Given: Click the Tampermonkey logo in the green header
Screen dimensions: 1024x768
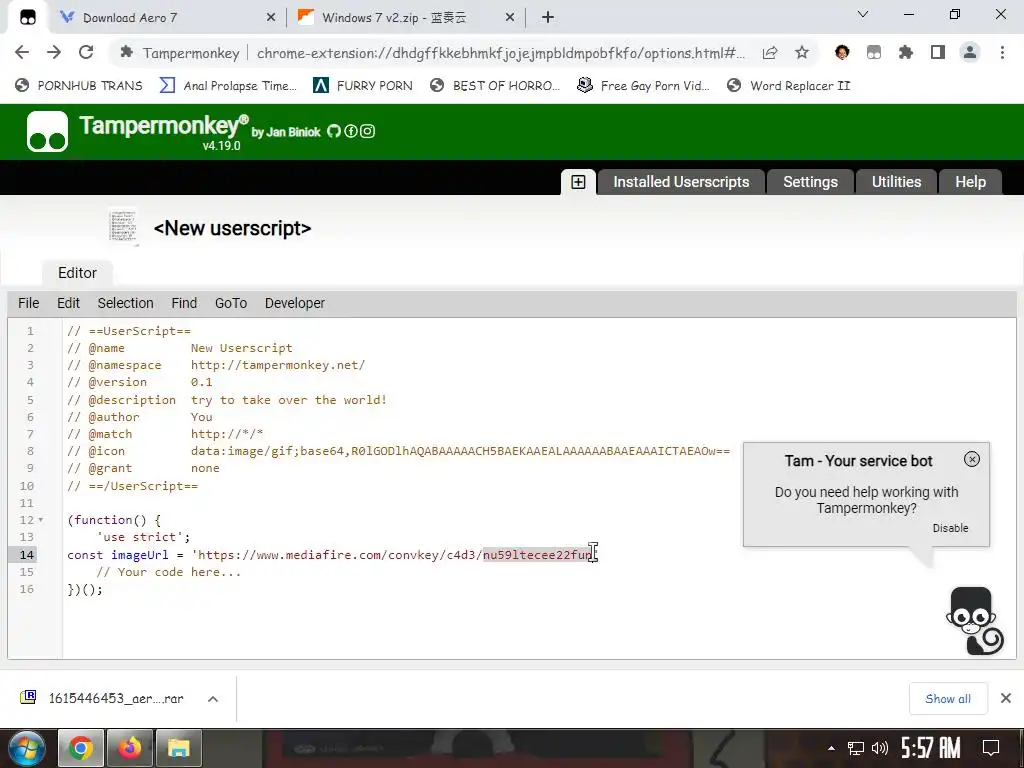Looking at the screenshot, I should coord(47,131).
